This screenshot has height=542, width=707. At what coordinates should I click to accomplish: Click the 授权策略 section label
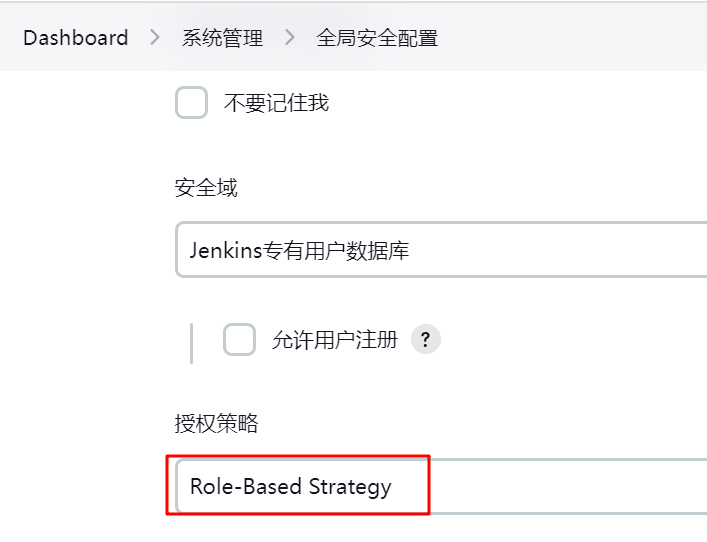click(216, 424)
